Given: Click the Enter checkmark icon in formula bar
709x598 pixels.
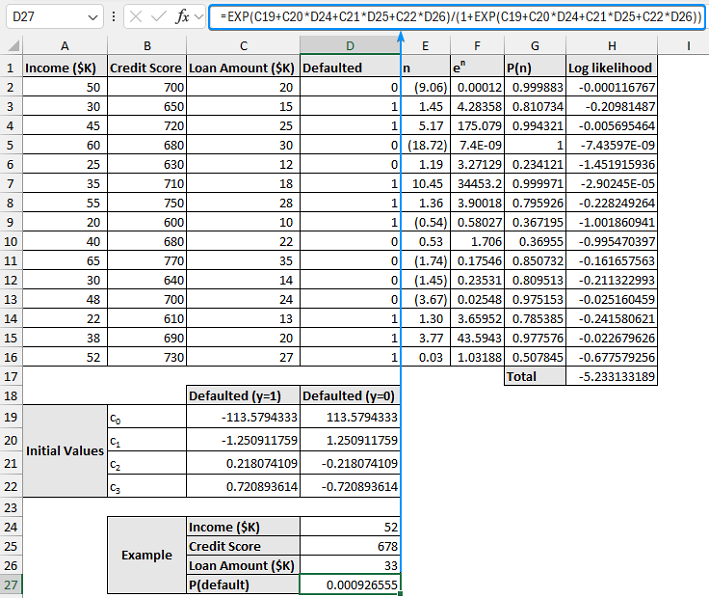Looking at the screenshot, I should click(x=160, y=17).
